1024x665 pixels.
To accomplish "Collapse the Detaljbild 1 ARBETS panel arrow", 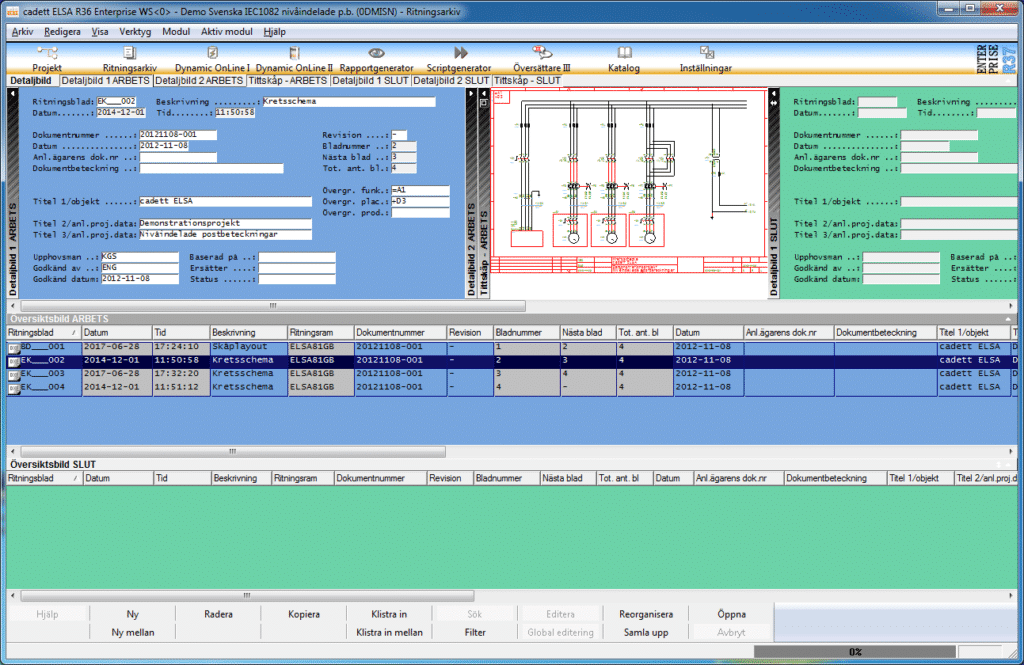I will coord(12,94).
